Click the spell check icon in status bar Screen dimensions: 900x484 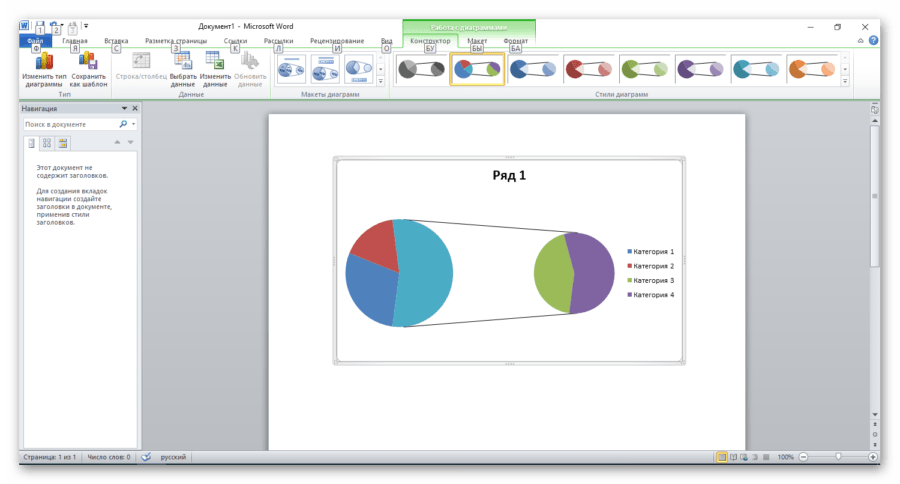tap(146, 457)
